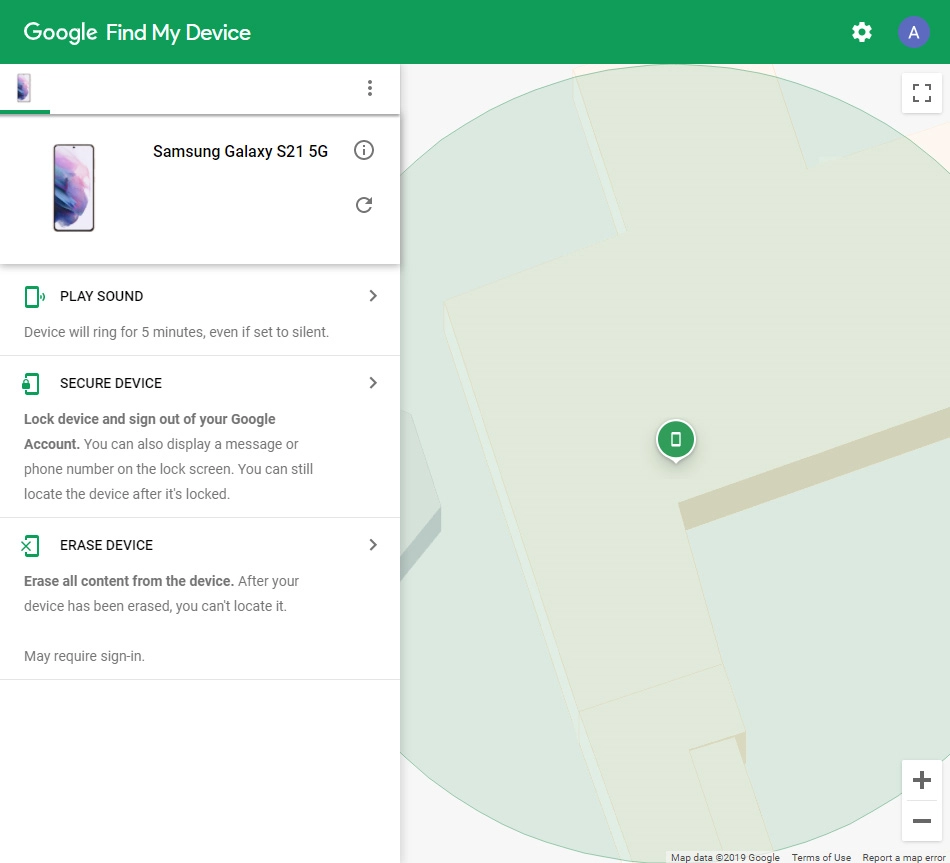The height and width of the screenshot is (863, 950).
Task: Click the Play Sound phone icon
Action: (34, 296)
